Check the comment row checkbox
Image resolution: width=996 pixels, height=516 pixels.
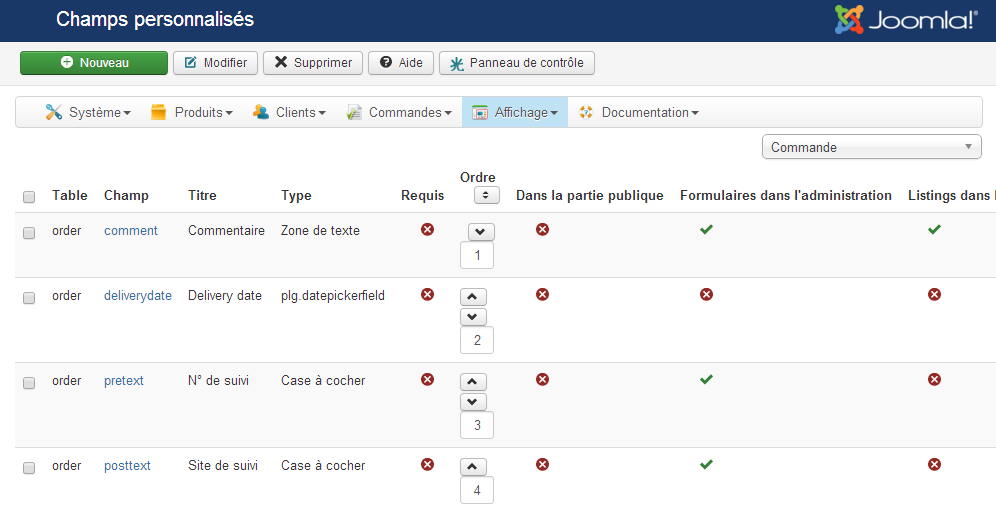click(x=29, y=232)
